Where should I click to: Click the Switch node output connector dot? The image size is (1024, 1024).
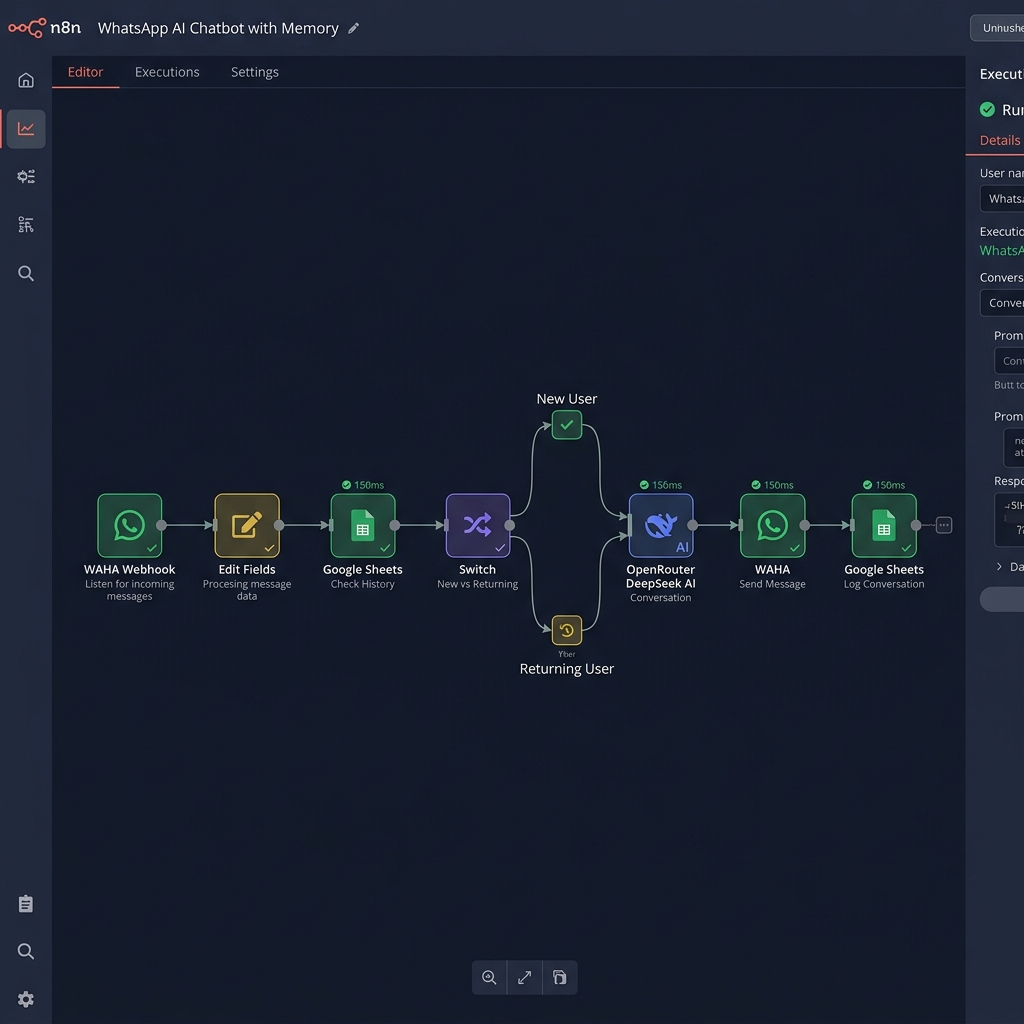(509, 525)
